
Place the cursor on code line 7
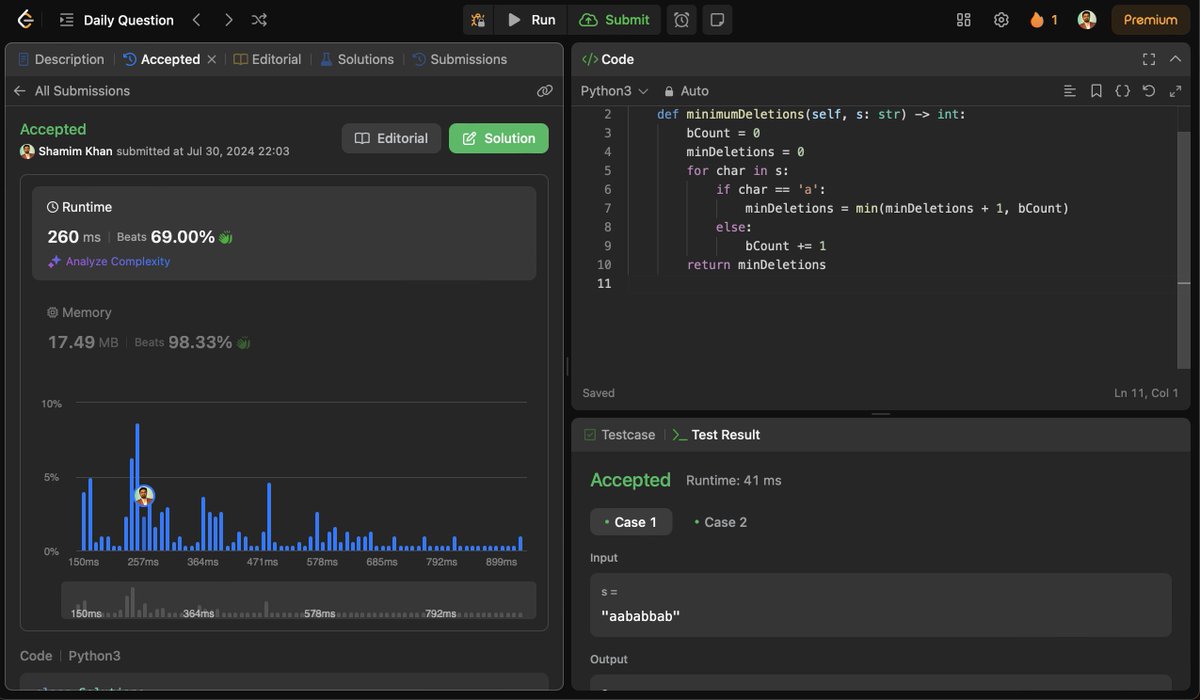[907, 208]
